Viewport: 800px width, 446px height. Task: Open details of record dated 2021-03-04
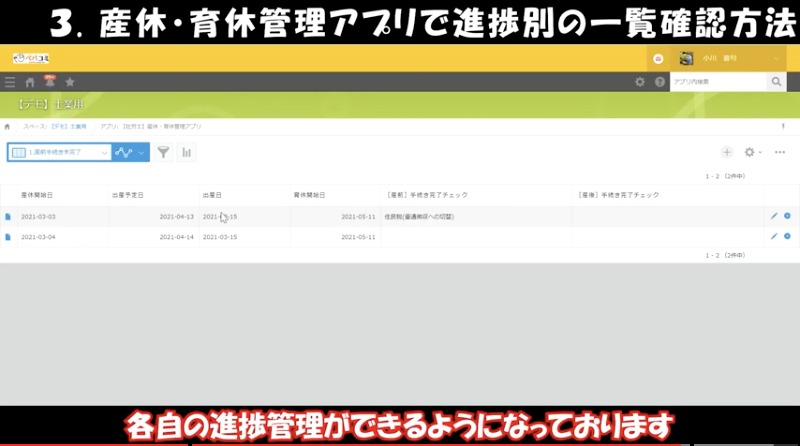pos(9,237)
